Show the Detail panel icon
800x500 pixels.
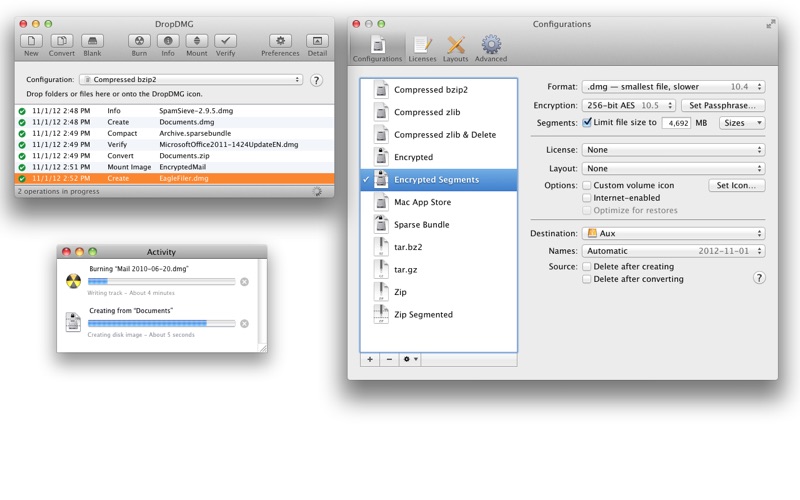point(317,42)
